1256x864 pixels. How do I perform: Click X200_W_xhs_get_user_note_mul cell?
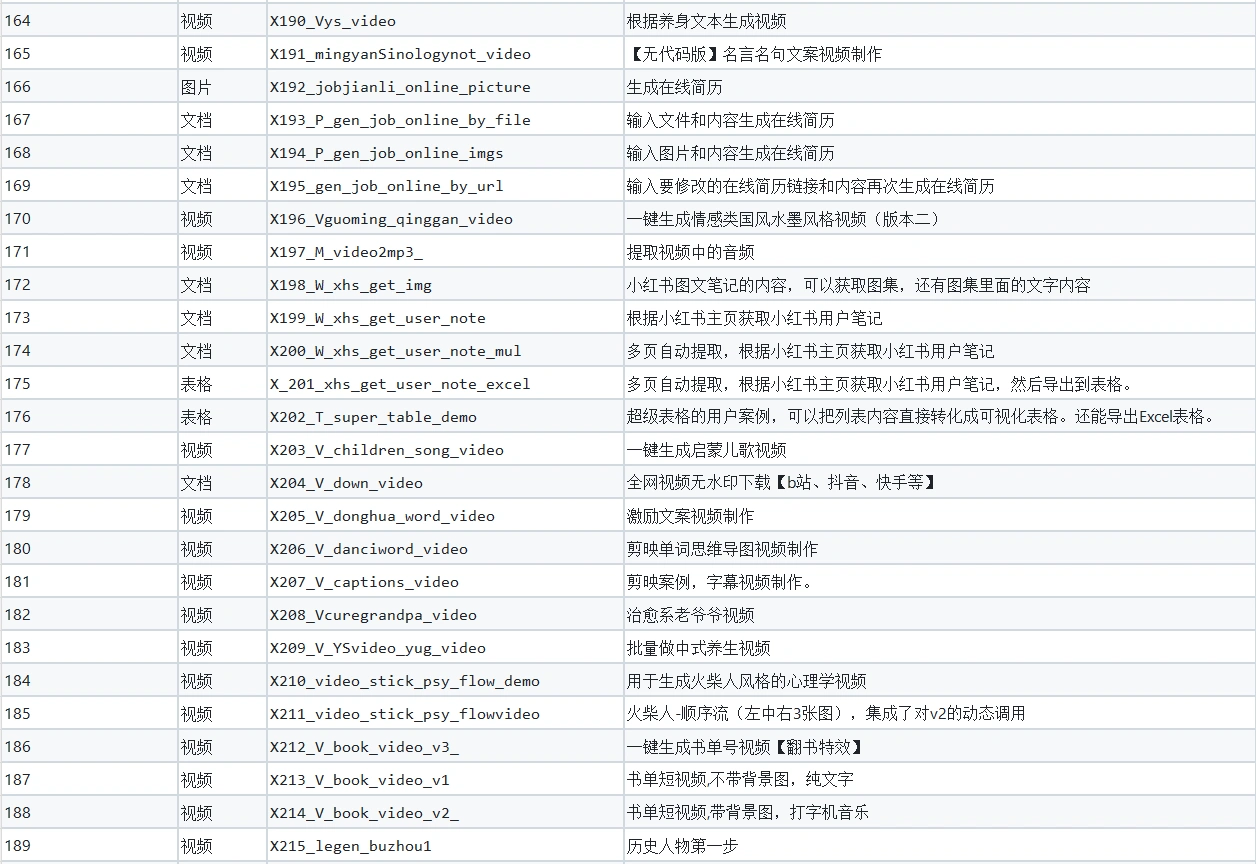pos(395,351)
